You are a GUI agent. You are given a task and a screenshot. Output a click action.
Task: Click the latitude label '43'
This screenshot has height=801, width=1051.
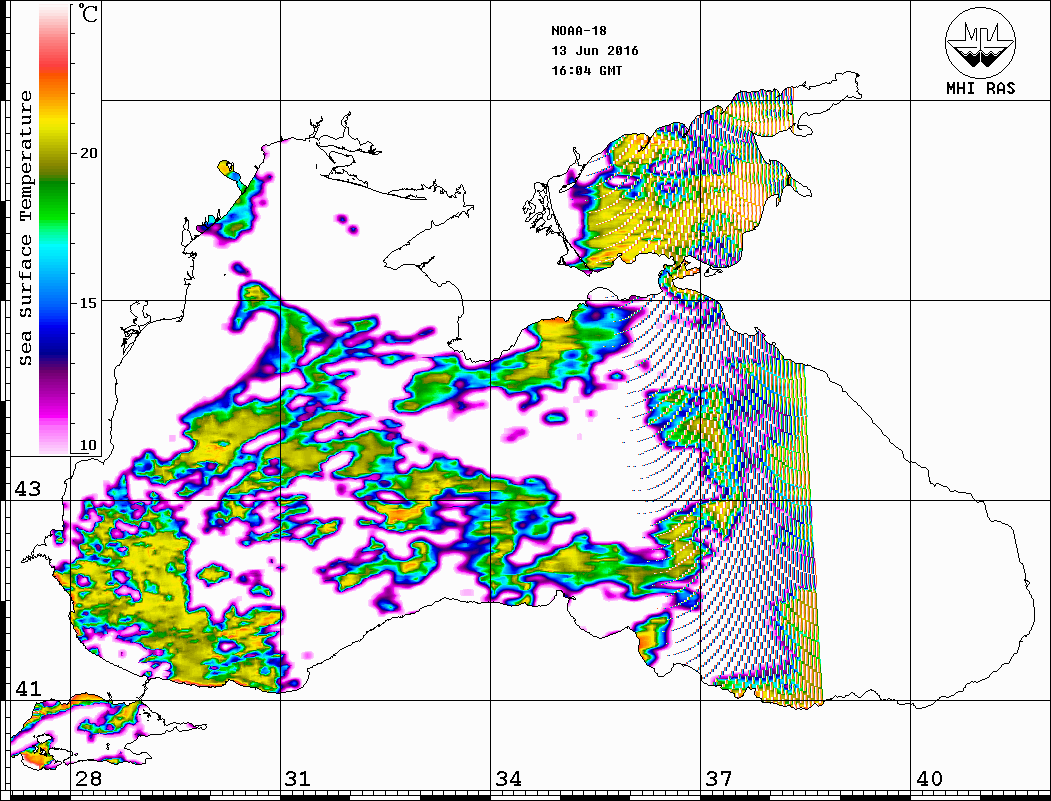point(27,489)
